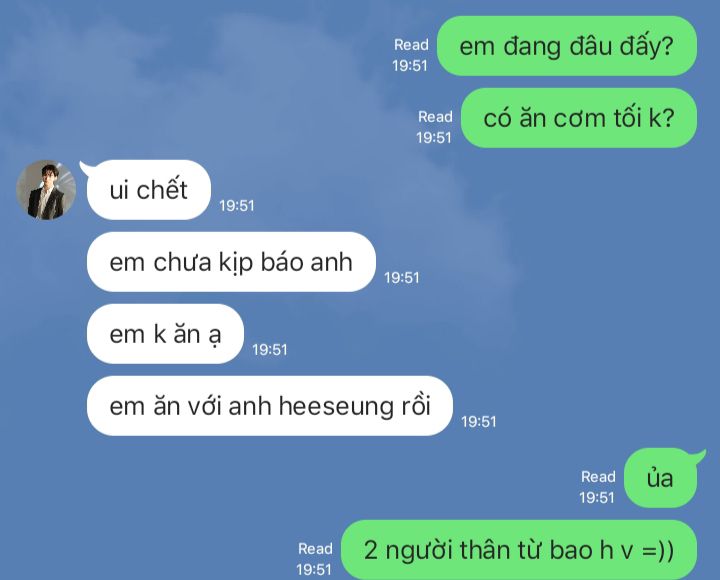
Task: Tap the sender's profile avatar
Action: [46, 190]
